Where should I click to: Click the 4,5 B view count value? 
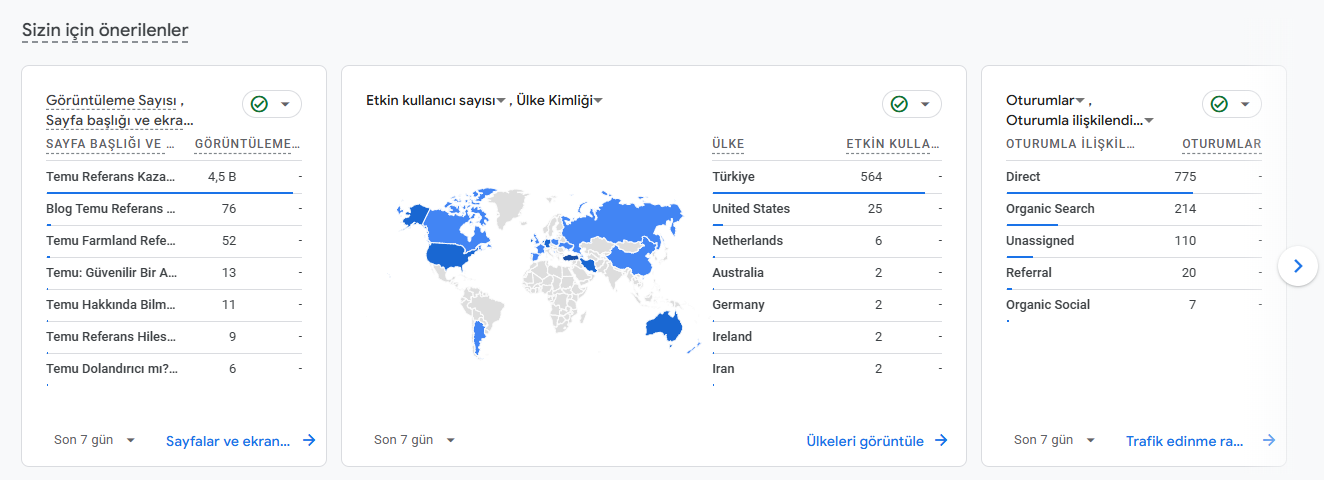tap(222, 177)
